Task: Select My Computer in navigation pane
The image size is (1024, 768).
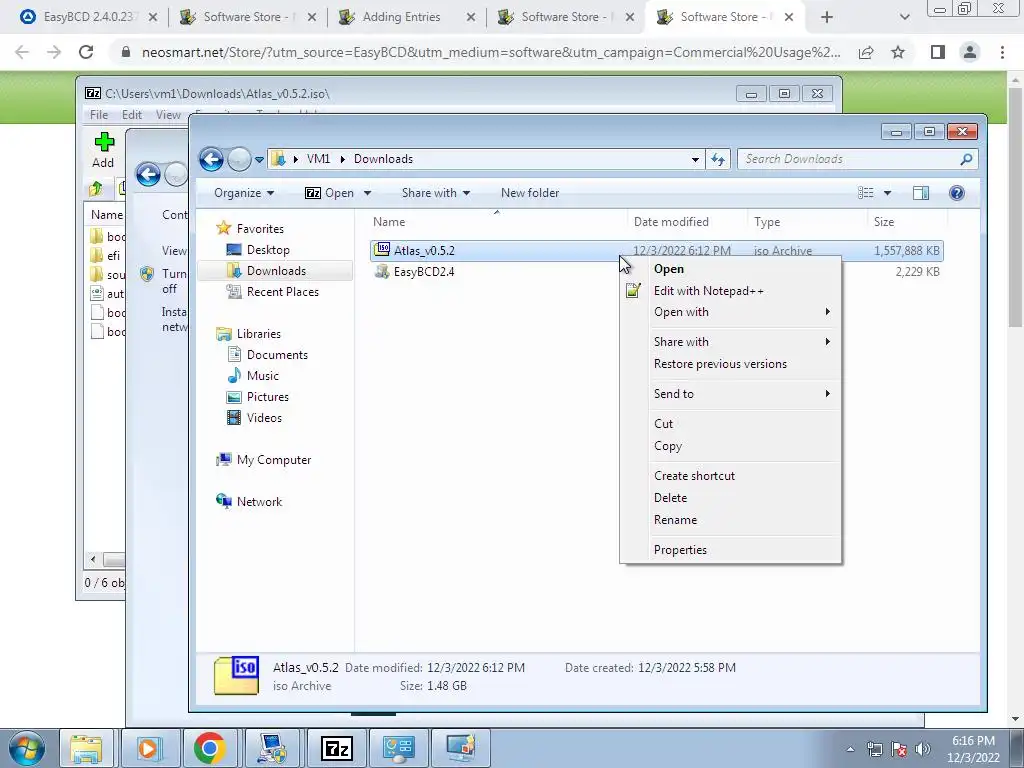Action: click(274, 460)
